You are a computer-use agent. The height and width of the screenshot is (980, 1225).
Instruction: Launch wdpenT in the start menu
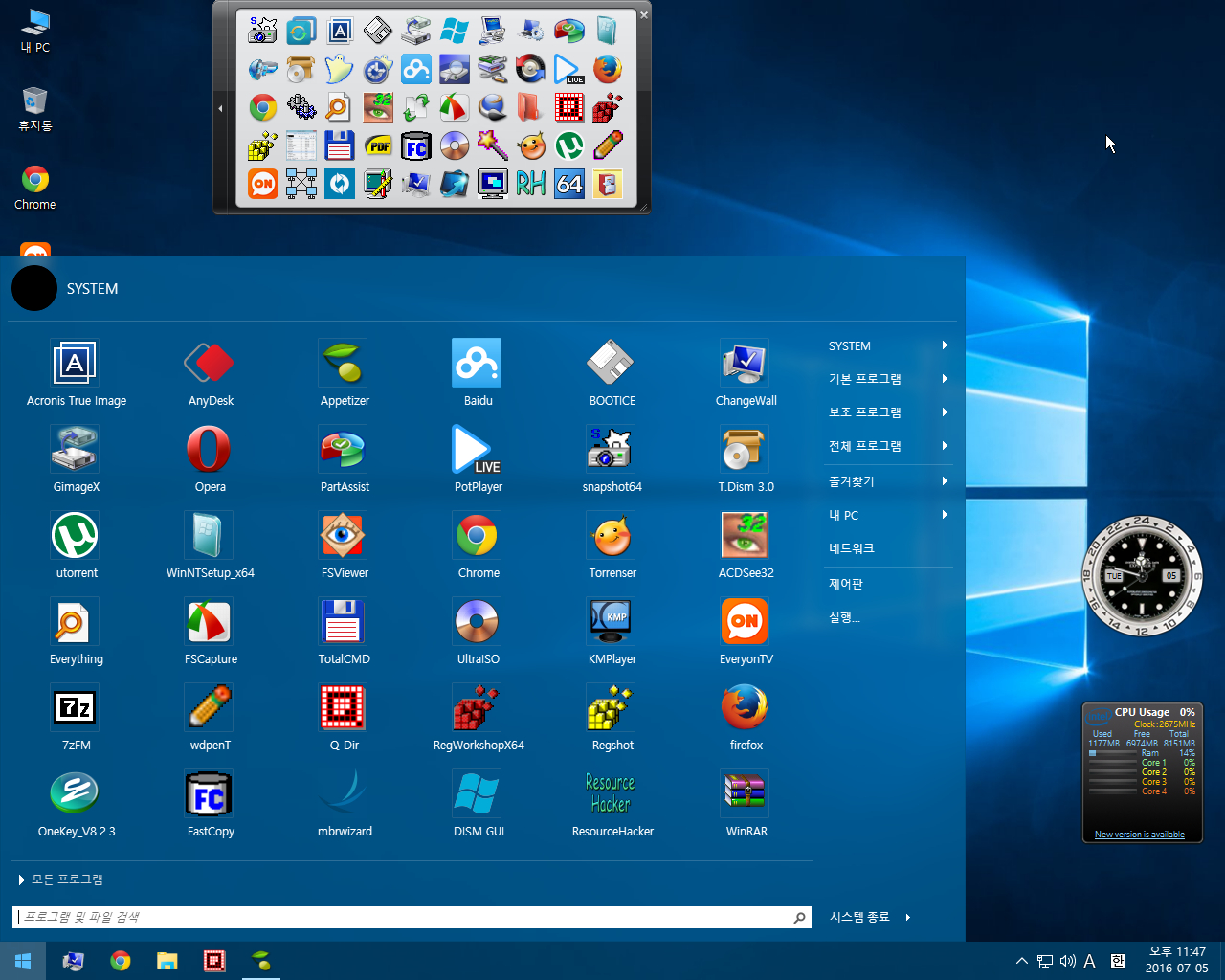point(211,718)
